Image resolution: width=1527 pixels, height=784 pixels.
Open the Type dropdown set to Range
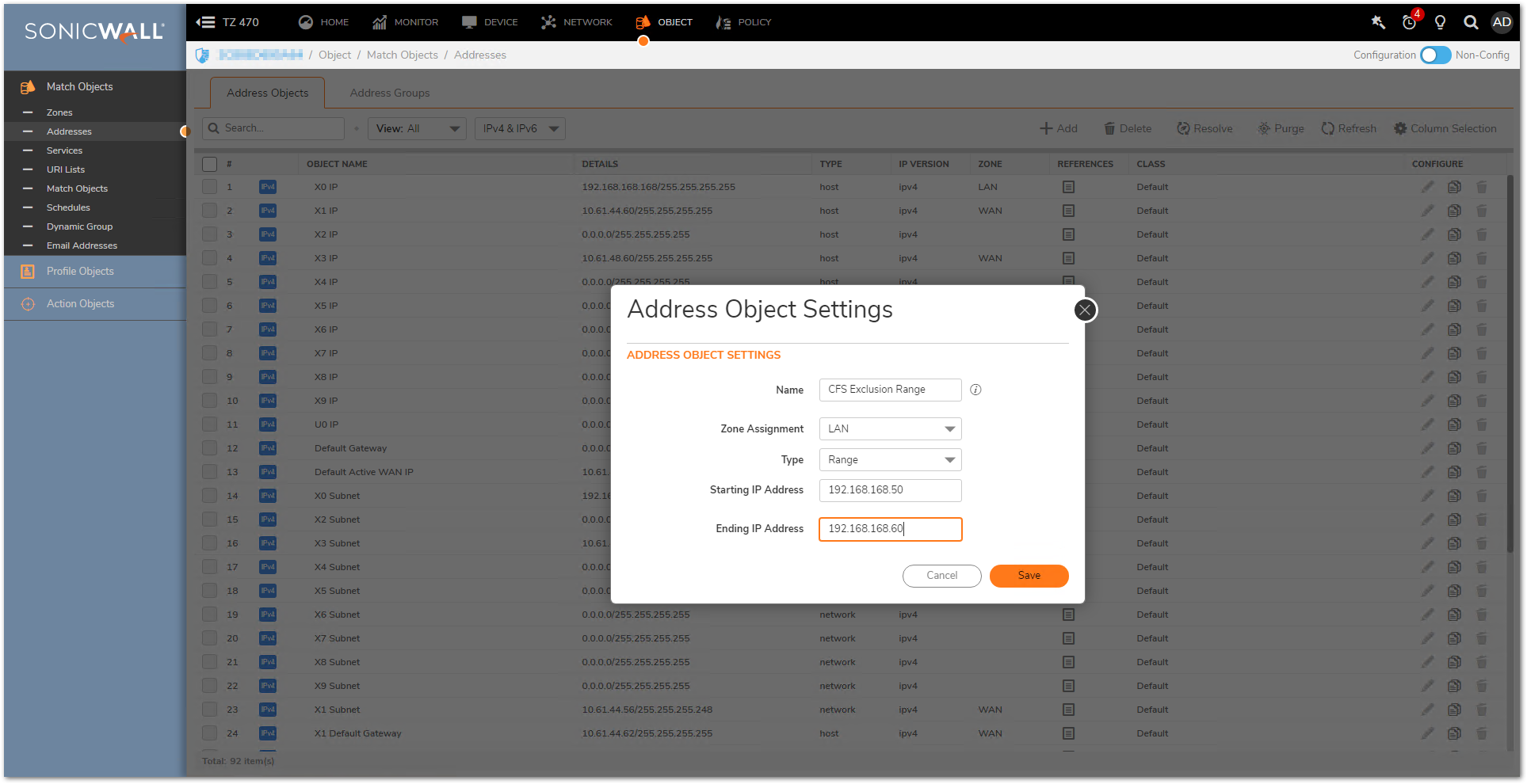click(890, 460)
